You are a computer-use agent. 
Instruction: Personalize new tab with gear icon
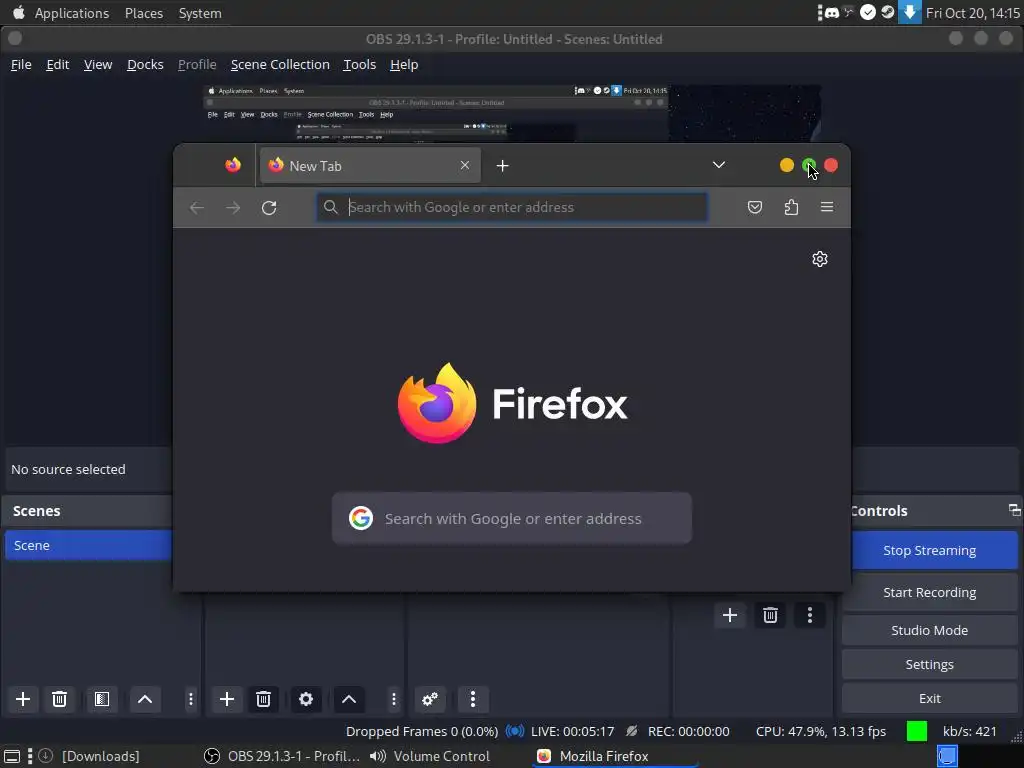pyautogui.click(x=820, y=259)
